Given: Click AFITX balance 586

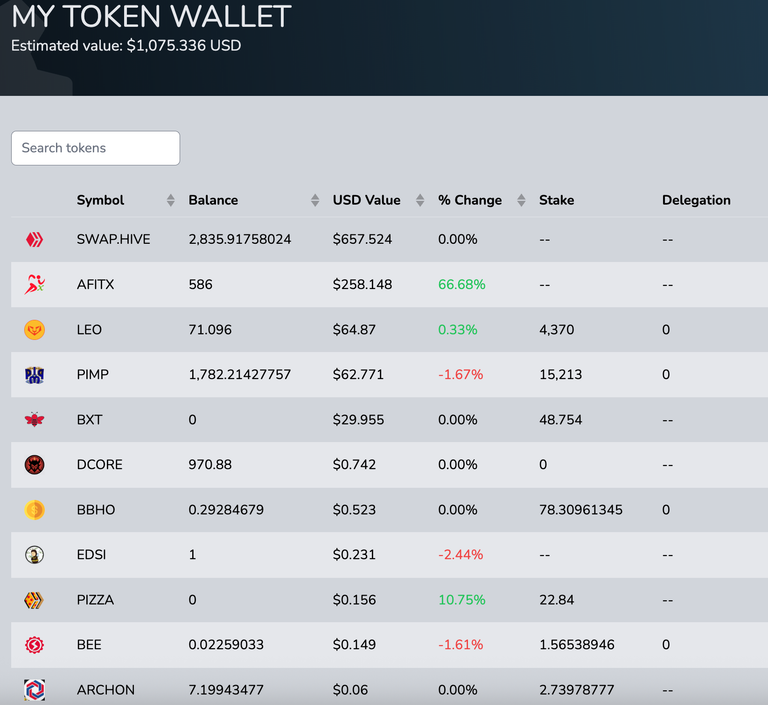Looking at the screenshot, I should (x=200, y=285).
